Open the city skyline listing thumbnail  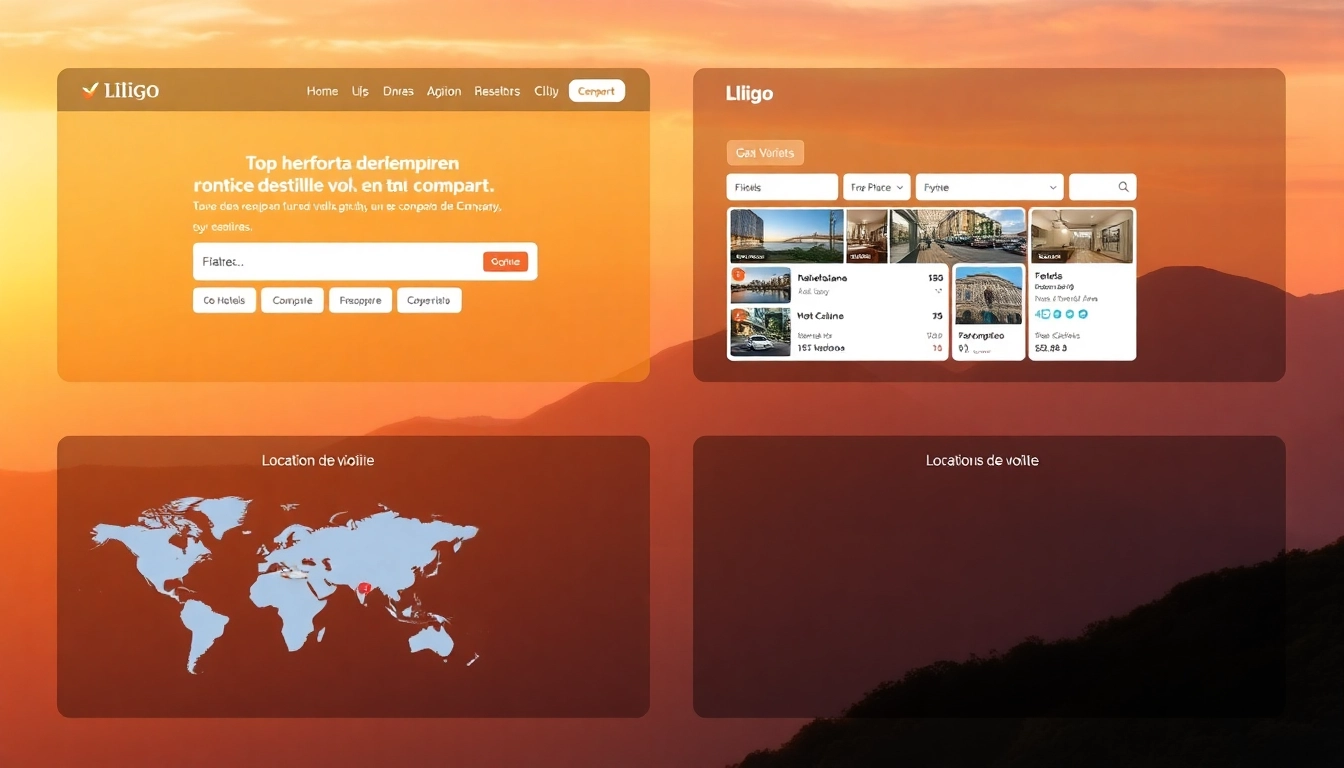point(761,285)
